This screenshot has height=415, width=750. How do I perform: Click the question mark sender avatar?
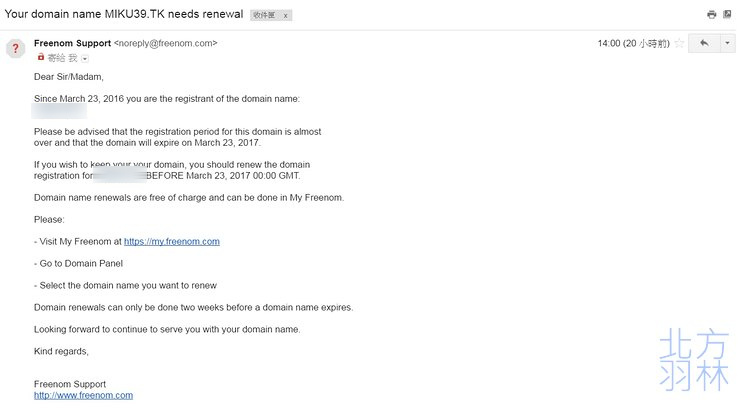point(16,48)
